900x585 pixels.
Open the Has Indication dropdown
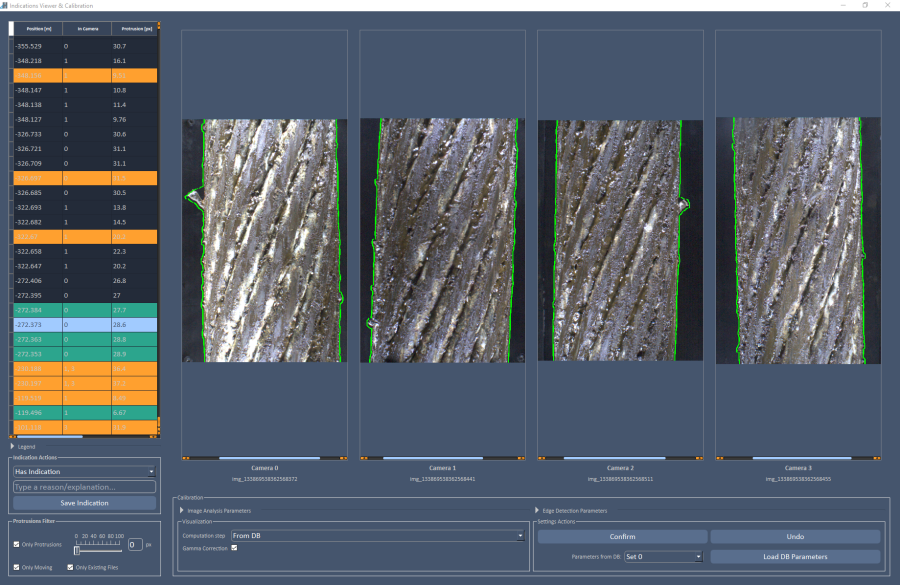[x=84, y=471]
